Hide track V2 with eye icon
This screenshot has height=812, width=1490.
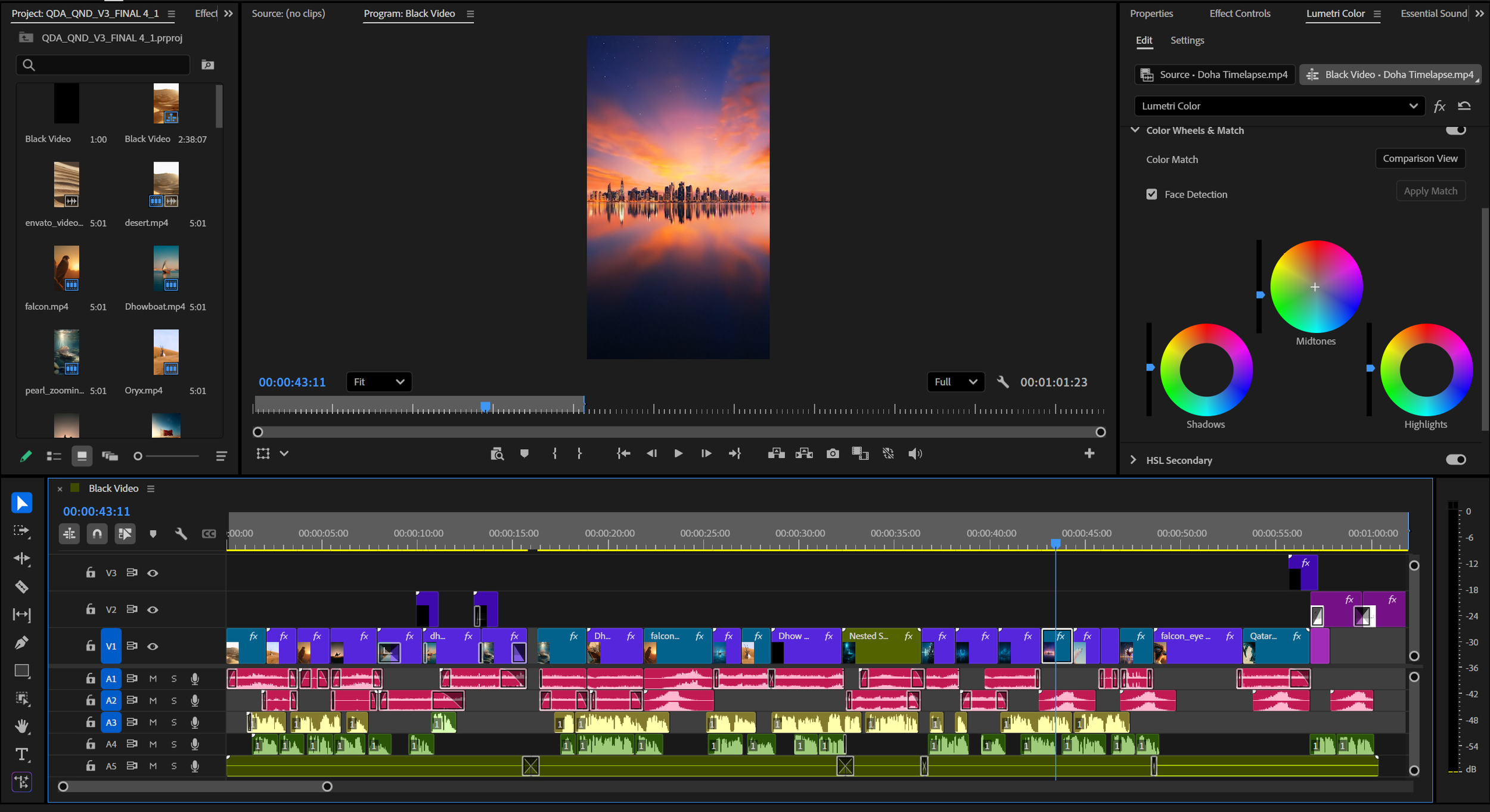[x=153, y=609]
